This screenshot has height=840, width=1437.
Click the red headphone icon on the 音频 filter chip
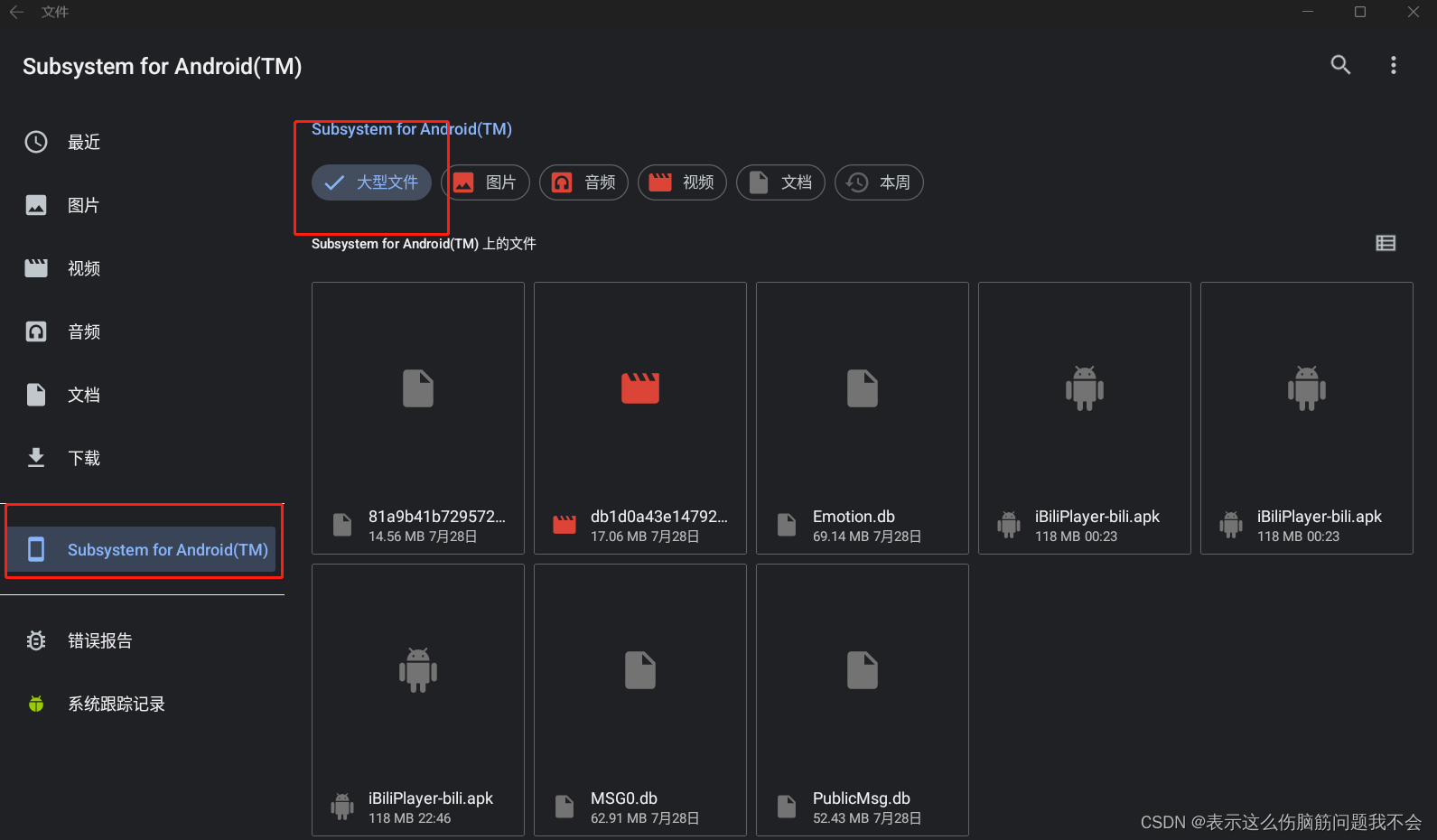[562, 182]
